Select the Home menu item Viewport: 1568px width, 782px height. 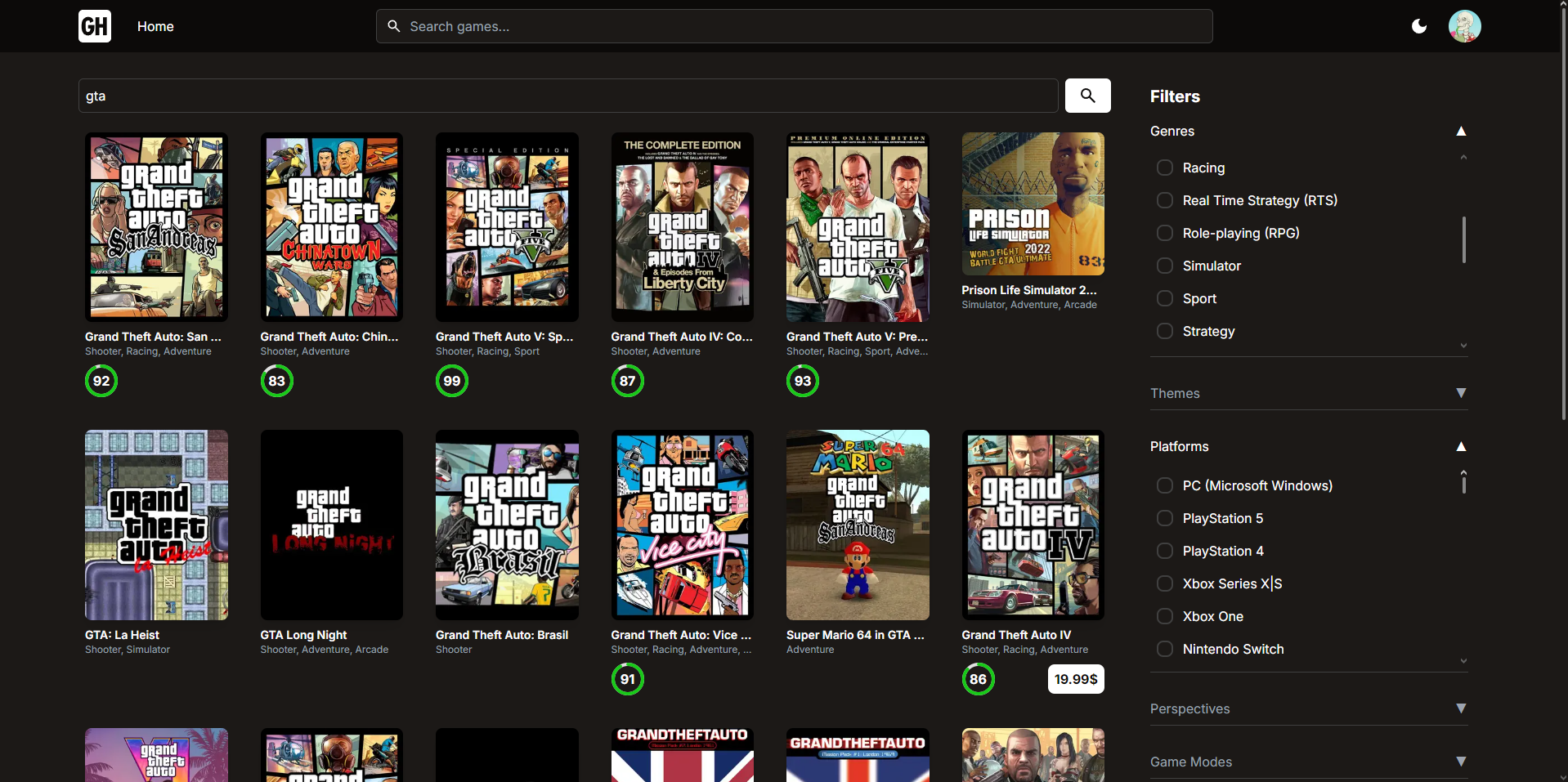pos(155,25)
